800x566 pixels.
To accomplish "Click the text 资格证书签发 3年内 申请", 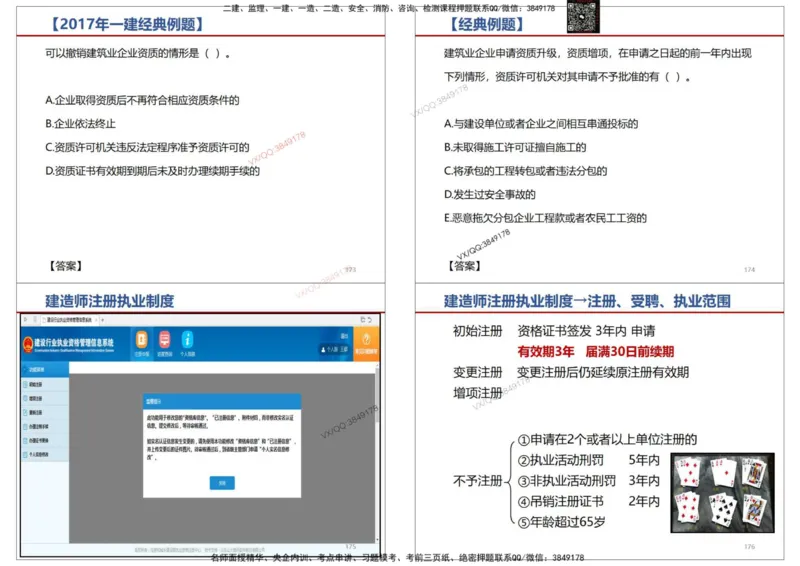I will pos(586,331).
